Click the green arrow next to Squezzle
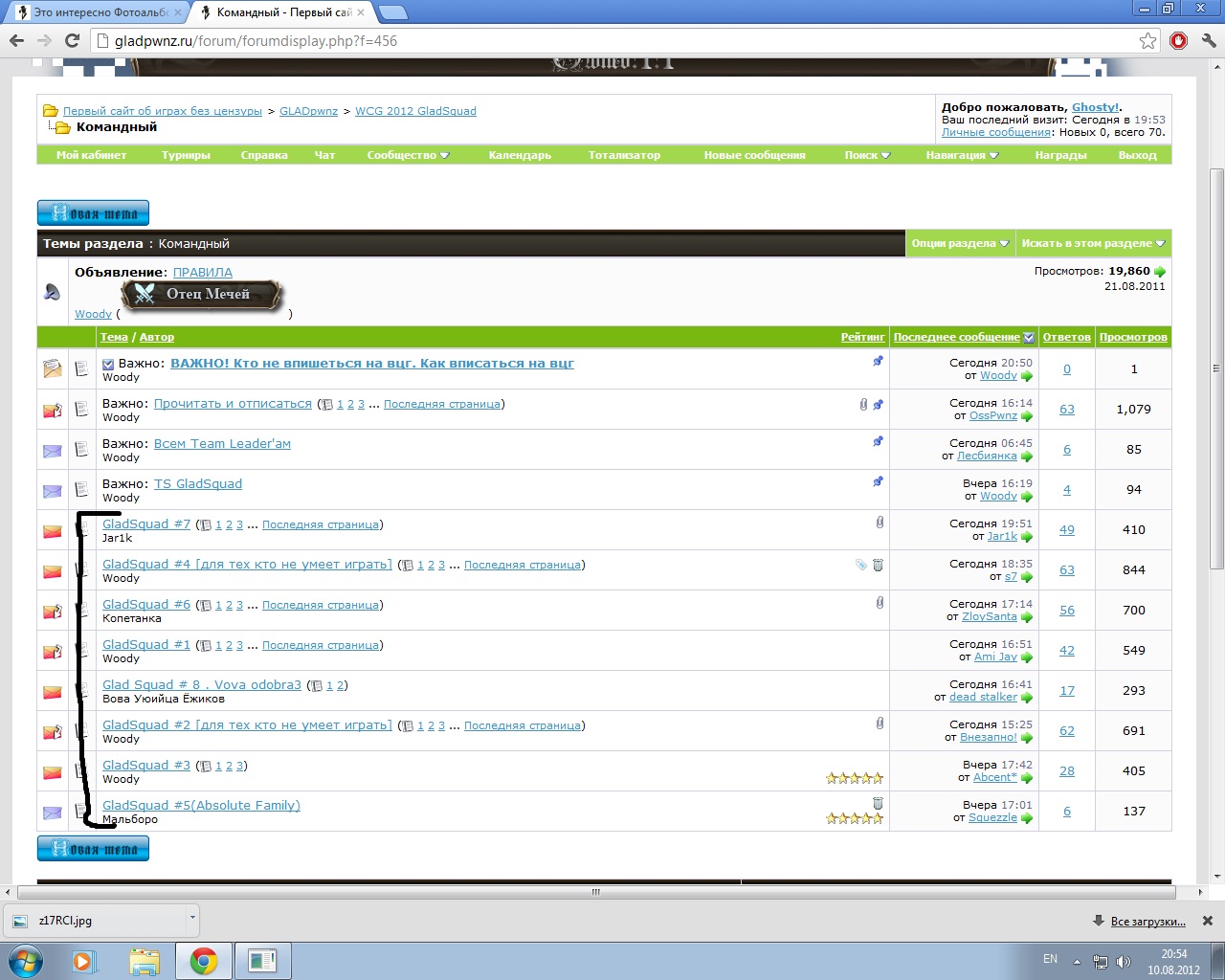The width and height of the screenshot is (1225, 980). pos(1027,818)
